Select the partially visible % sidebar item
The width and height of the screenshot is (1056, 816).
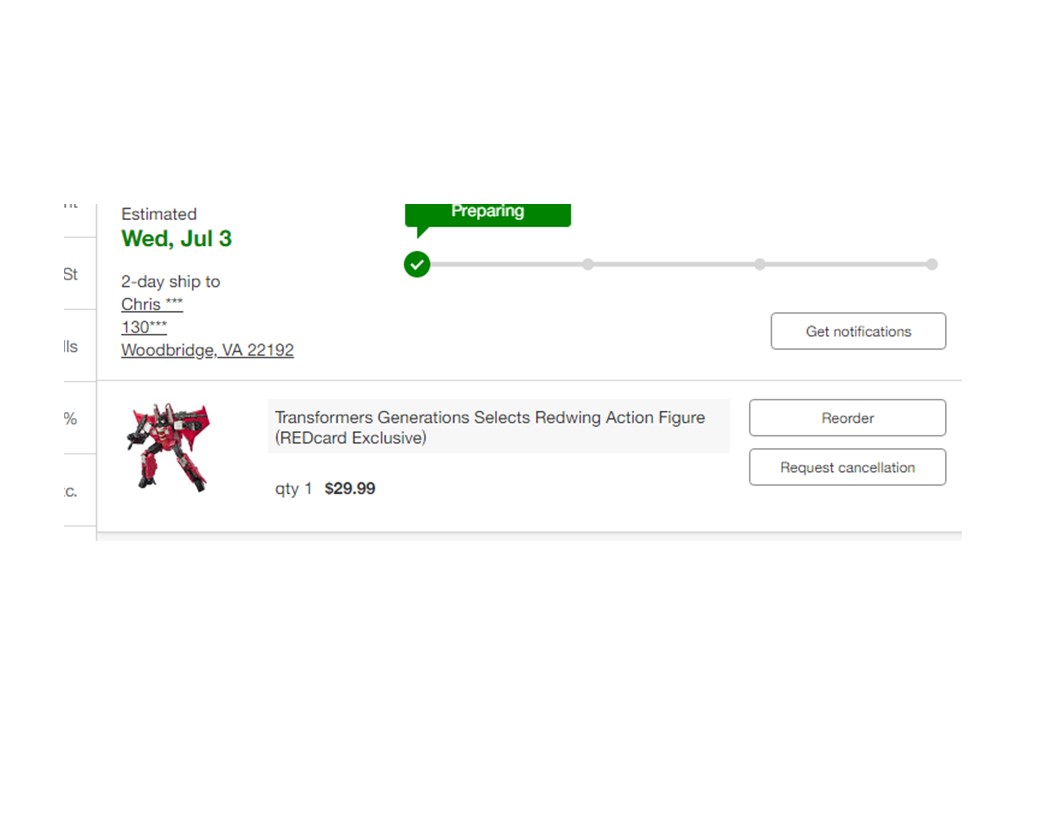[x=71, y=419]
